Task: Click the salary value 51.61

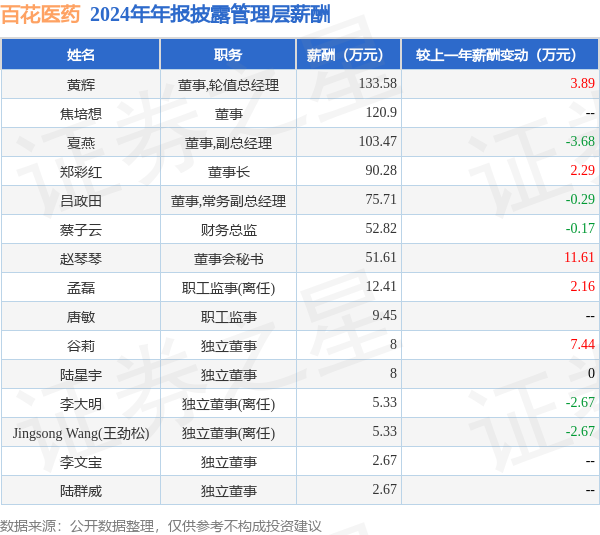Action: tap(381, 258)
